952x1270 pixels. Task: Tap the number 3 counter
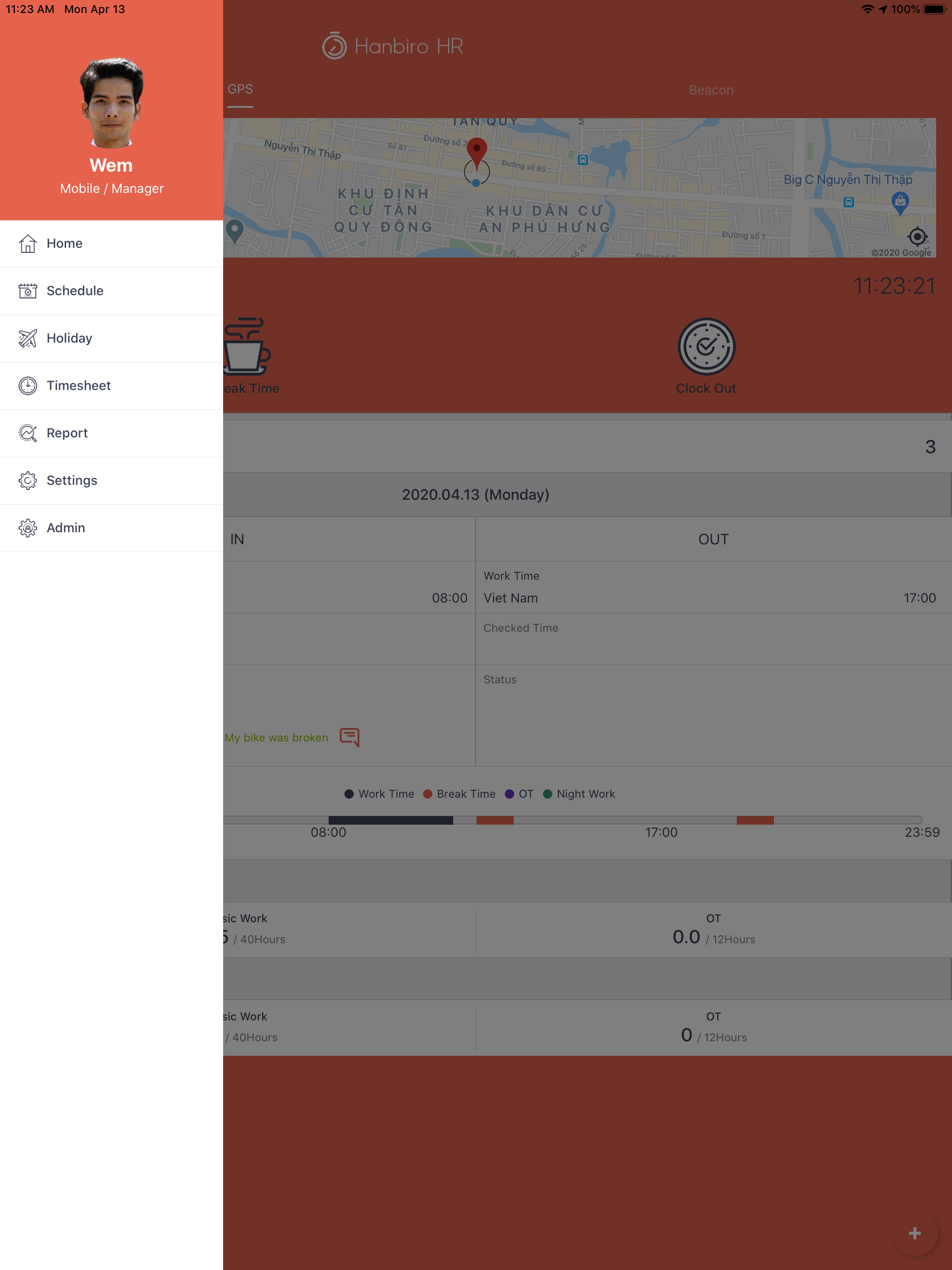click(x=930, y=447)
